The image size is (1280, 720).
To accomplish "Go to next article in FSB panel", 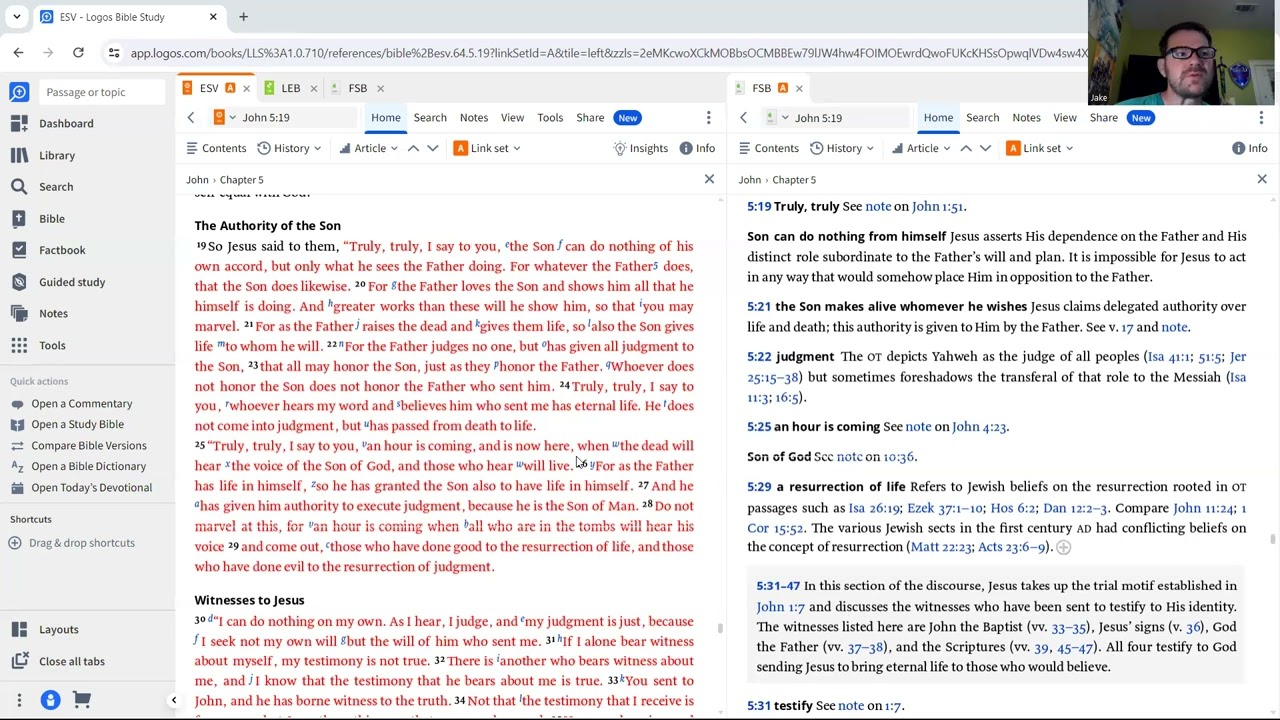I will click(986, 148).
